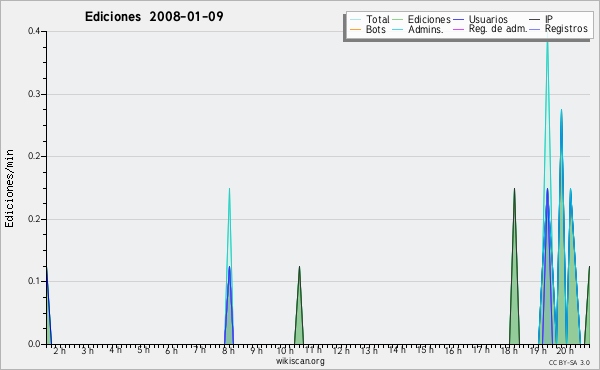Click the 'CC BY-SA 3.0' license text
Screen dimensions: 600x370
point(569,363)
